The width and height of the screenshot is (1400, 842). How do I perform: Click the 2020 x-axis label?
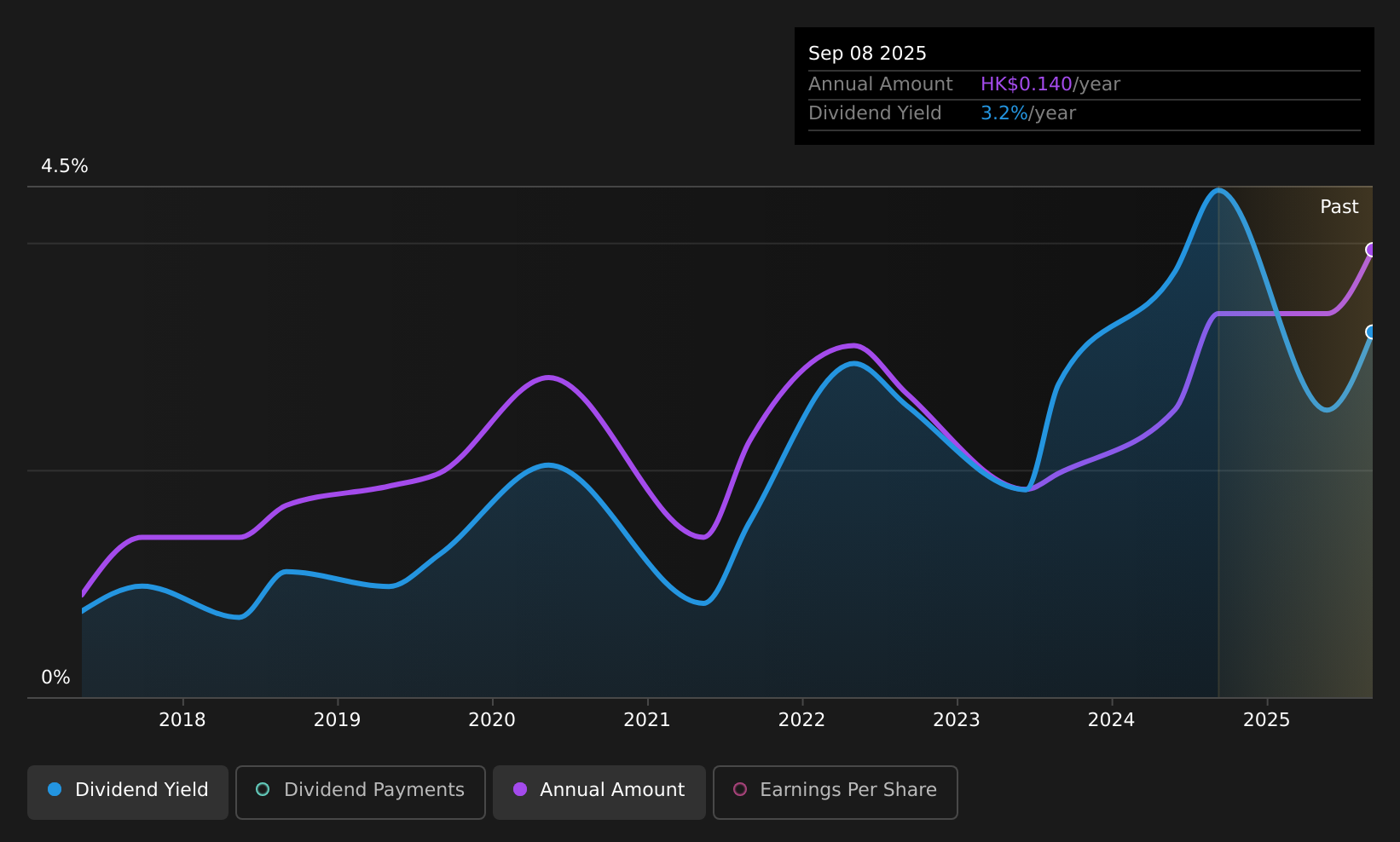(x=492, y=720)
